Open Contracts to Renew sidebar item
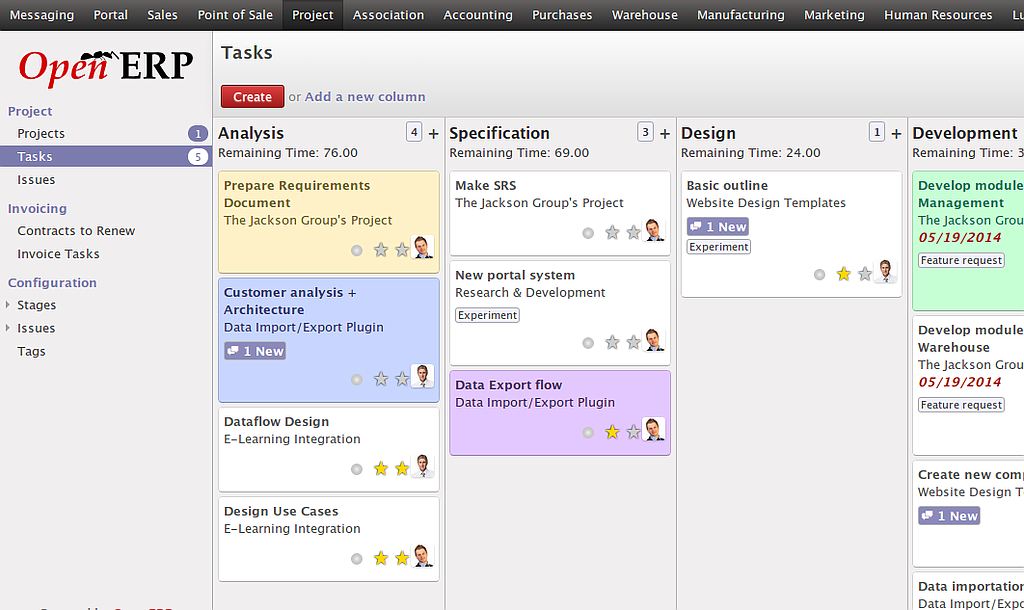The image size is (1024, 610). [x=76, y=231]
